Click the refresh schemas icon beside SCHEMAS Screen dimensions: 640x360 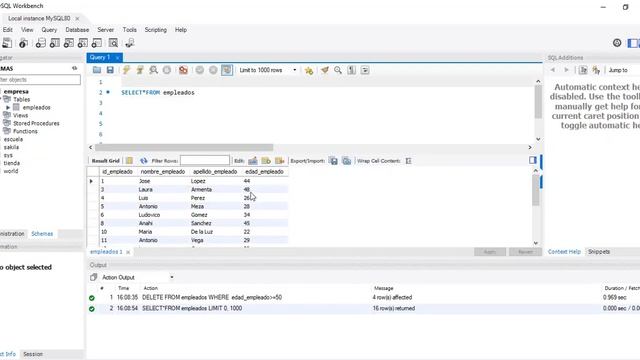click(x=74, y=69)
